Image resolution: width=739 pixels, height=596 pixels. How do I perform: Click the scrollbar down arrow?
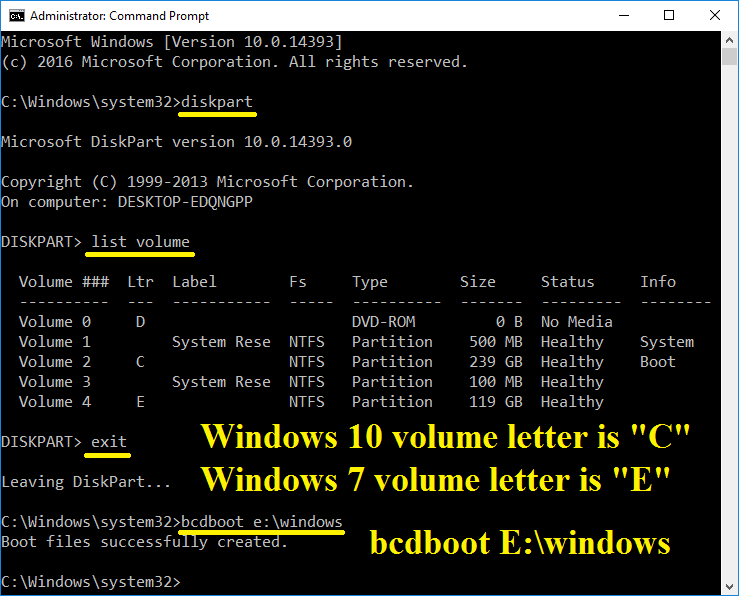point(730,587)
